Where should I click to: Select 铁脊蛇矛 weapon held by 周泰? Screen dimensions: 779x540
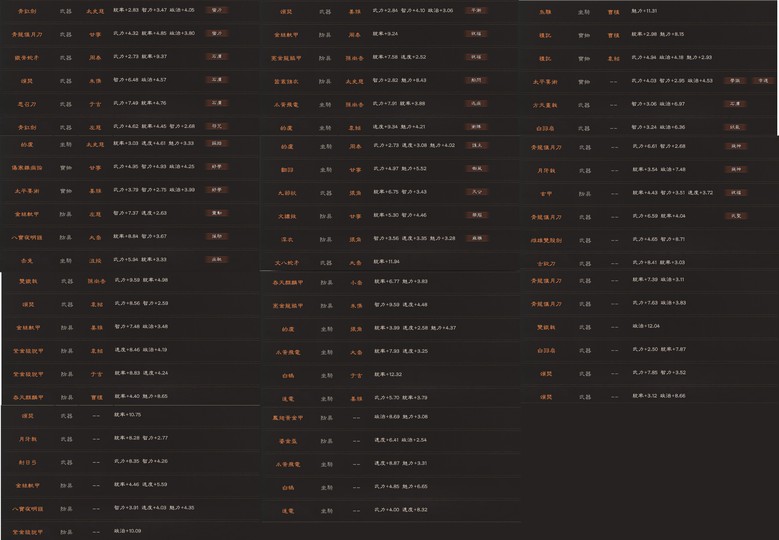pos(26,56)
